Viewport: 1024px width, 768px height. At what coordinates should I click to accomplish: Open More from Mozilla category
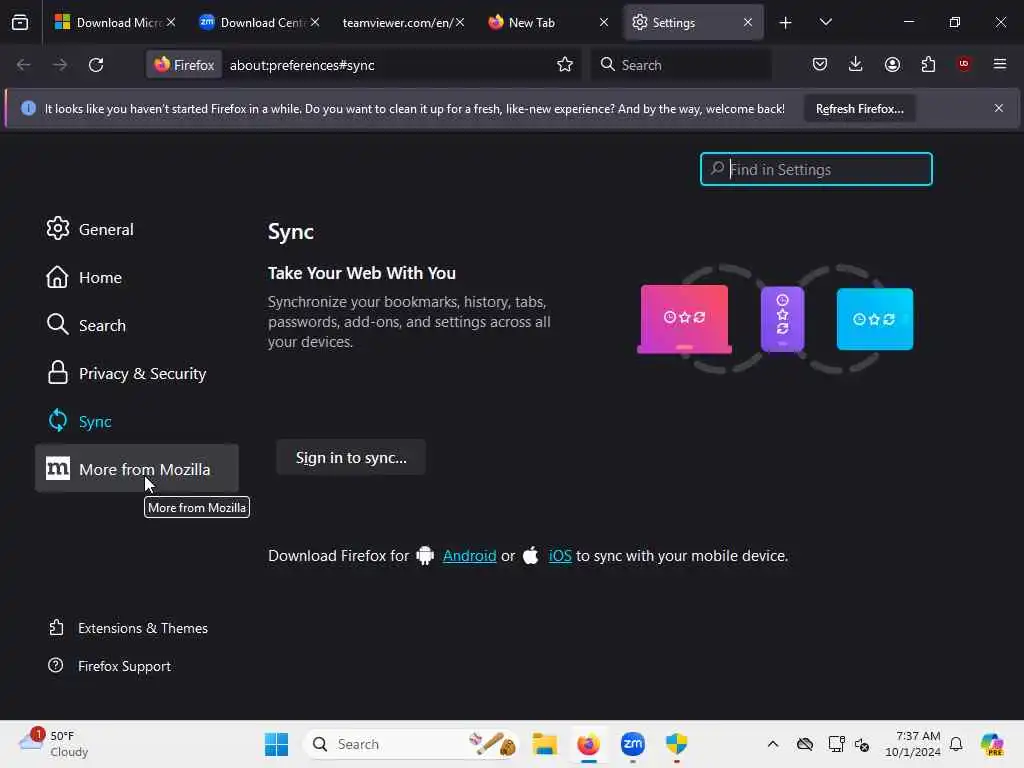136,469
